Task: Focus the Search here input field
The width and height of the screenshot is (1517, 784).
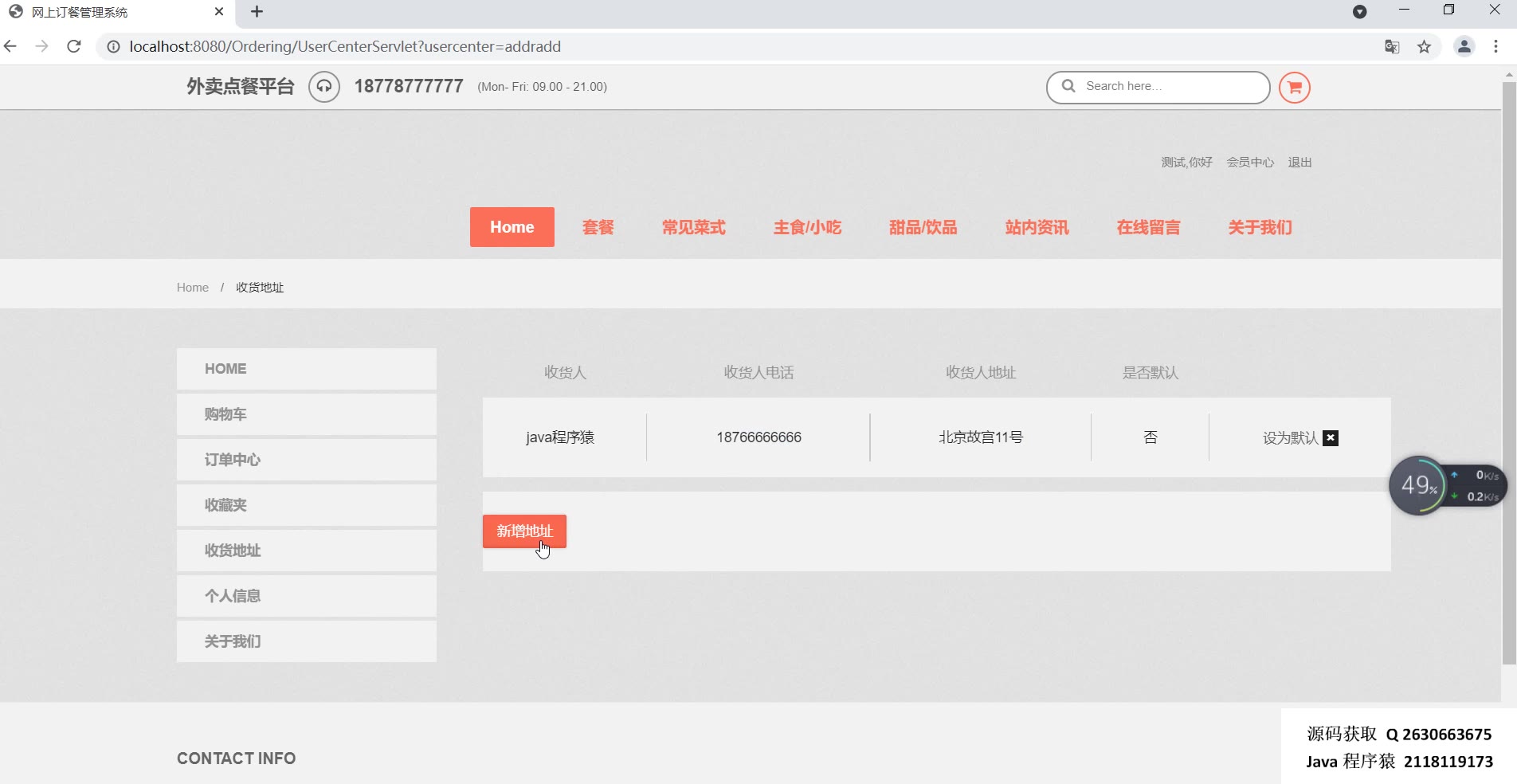Action: click(x=1158, y=87)
